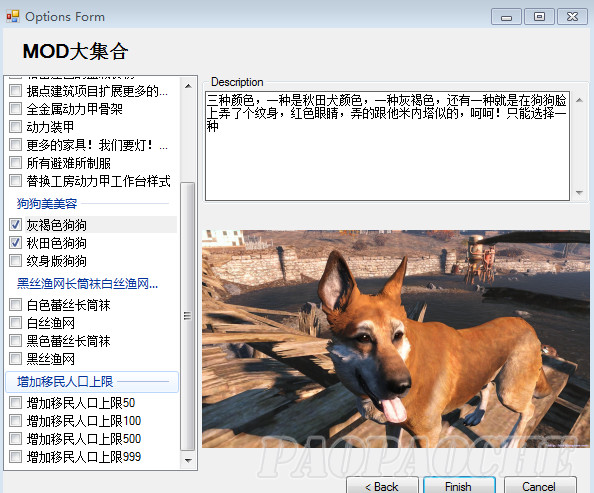Image resolution: width=594 pixels, height=493 pixels.
Task: Check 据点建筑项目扩展更多的 checkbox
Action: pyautogui.click(x=16, y=91)
